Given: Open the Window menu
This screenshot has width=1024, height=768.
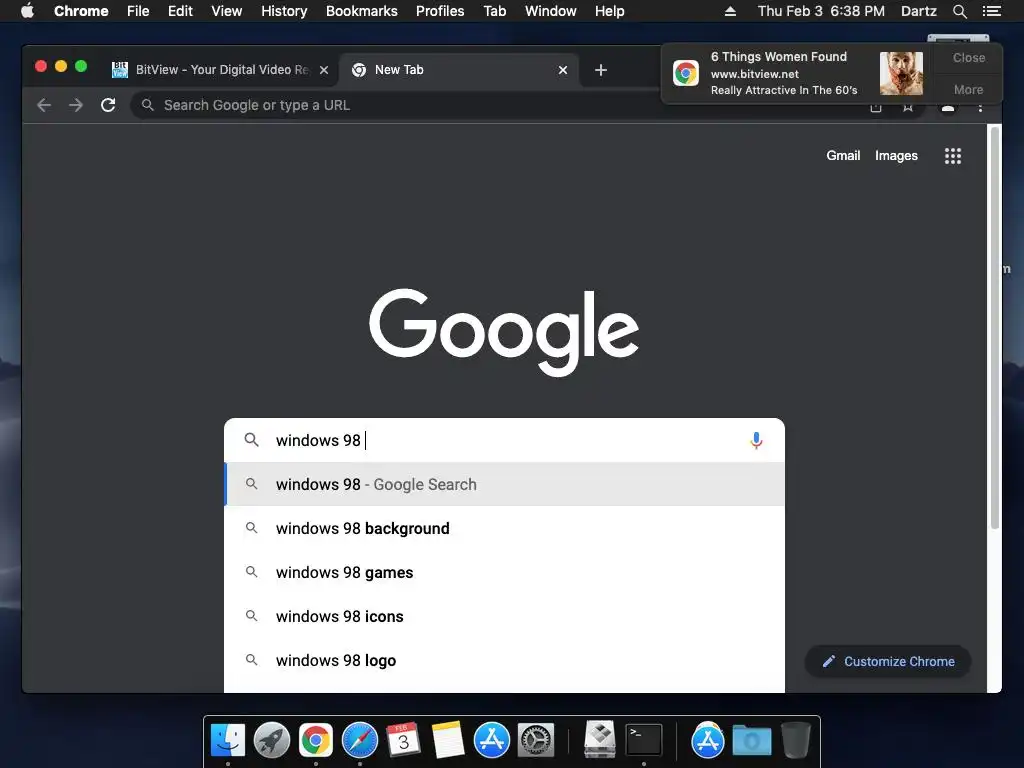Looking at the screenshot, I should [x=551, y=11].
